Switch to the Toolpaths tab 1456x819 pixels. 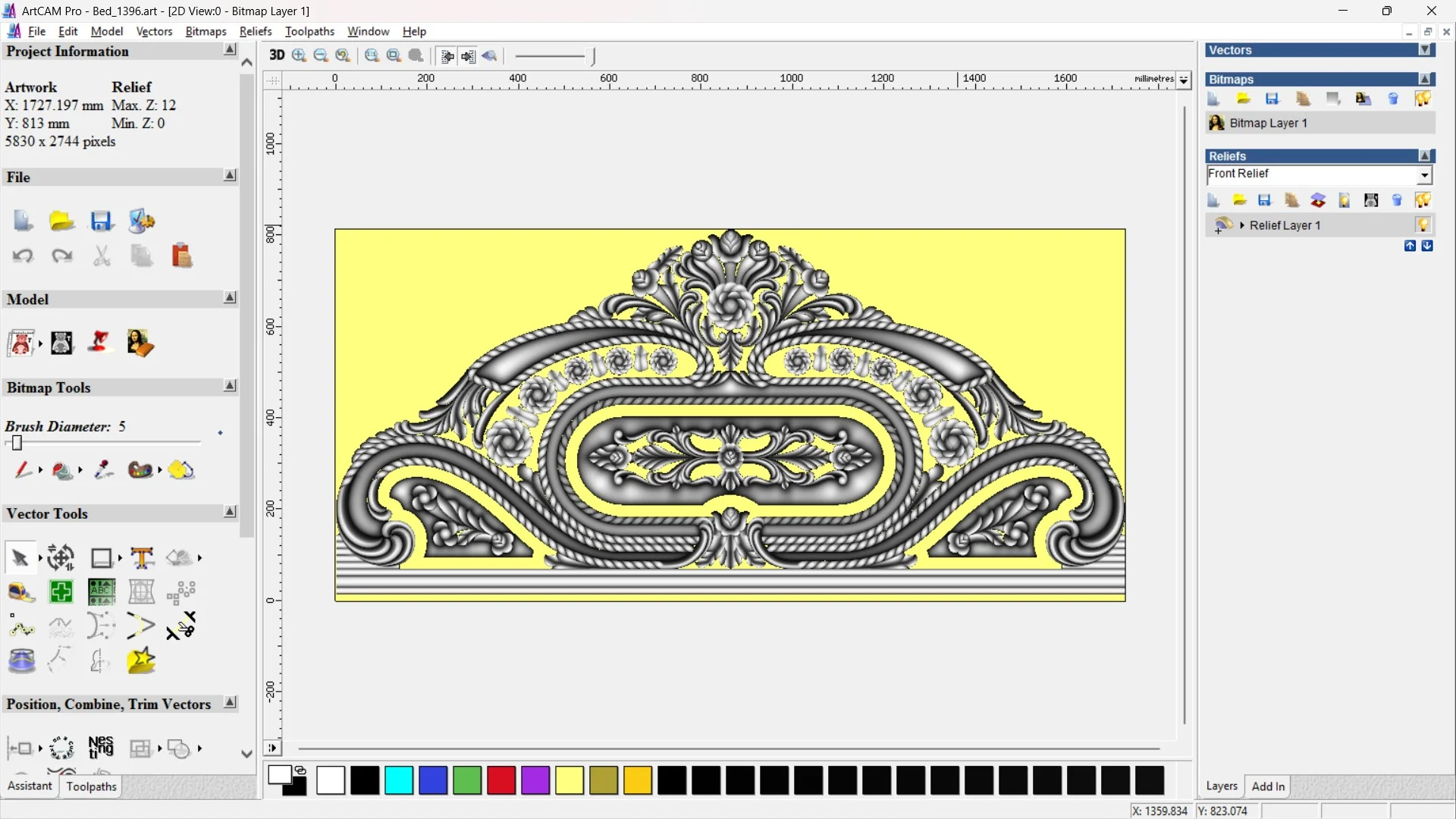[x=91, y=786]
